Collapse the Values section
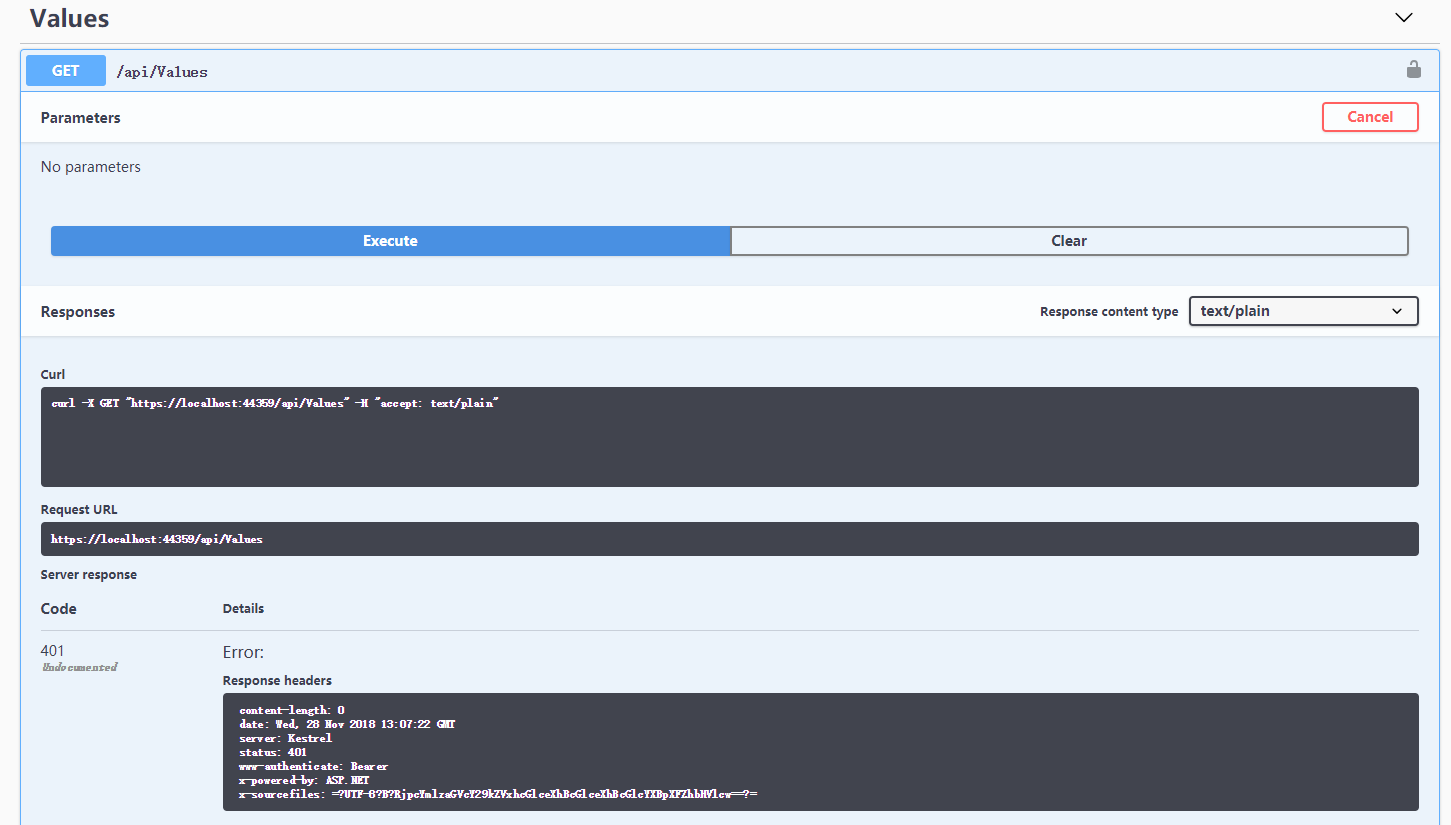The height and width of the screenshot is (825, 1451). [1403, 17]
